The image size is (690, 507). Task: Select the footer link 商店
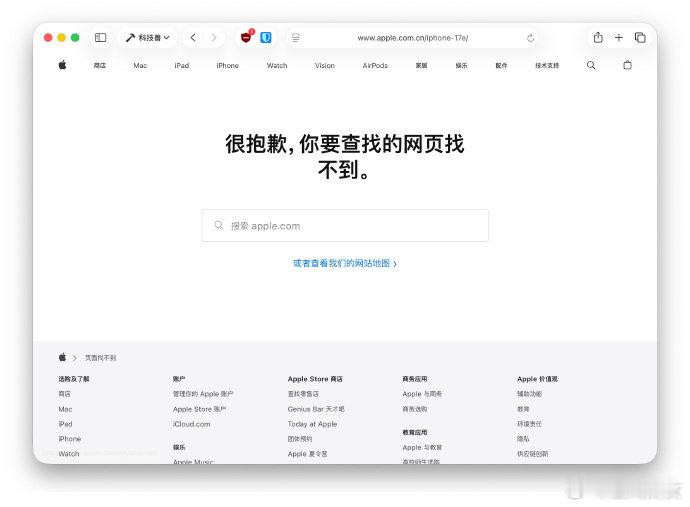(x=64, y=394)
